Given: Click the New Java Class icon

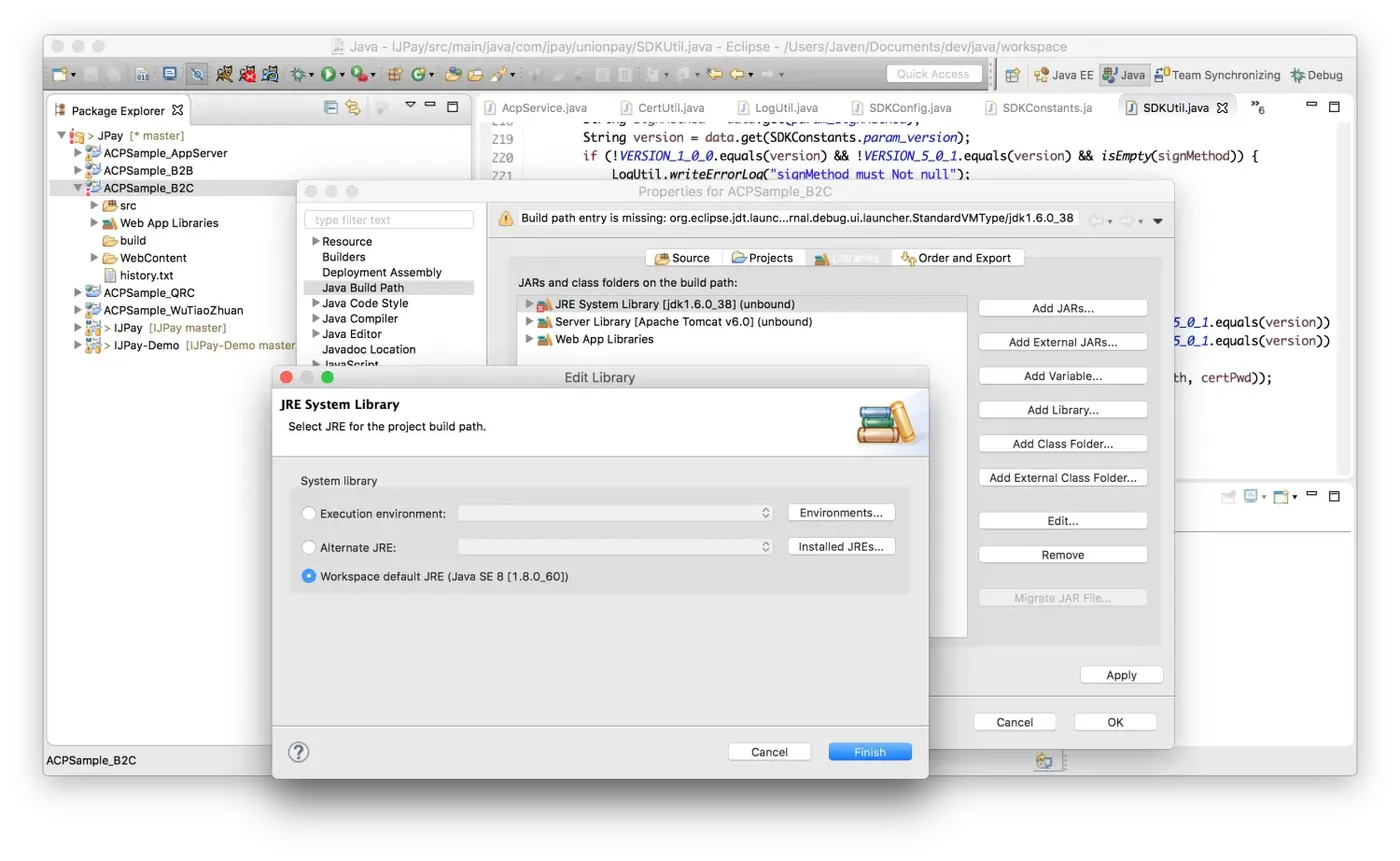Looking at the screenshot, I should pyautogui.click(x=418, y=74).
